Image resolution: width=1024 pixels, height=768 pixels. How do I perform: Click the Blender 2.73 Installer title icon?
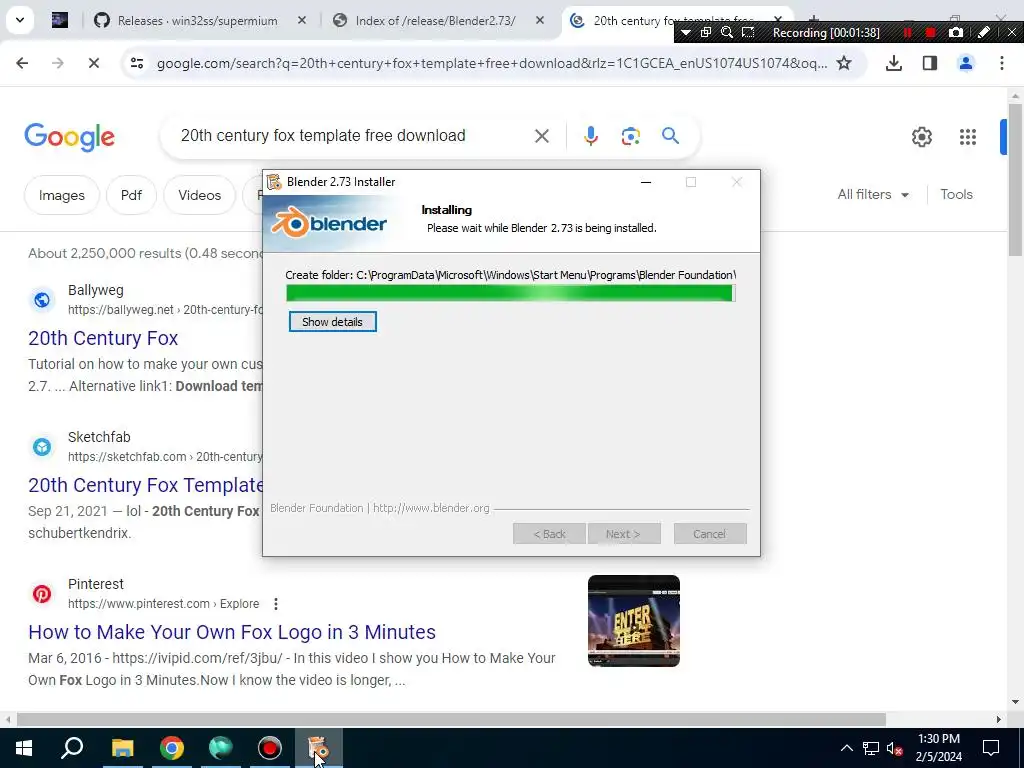(274, 182)
